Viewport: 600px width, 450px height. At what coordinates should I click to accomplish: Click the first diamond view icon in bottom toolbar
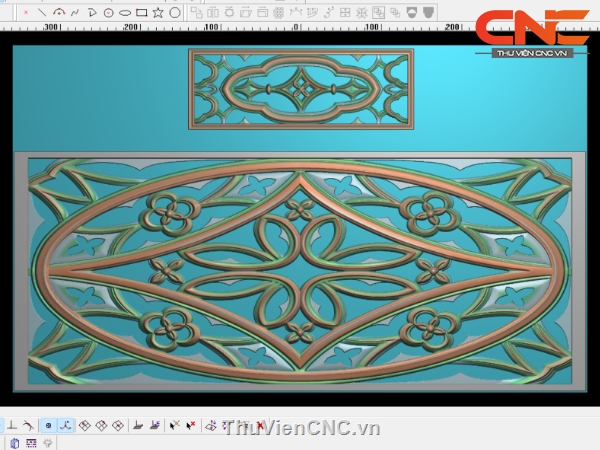85,425
